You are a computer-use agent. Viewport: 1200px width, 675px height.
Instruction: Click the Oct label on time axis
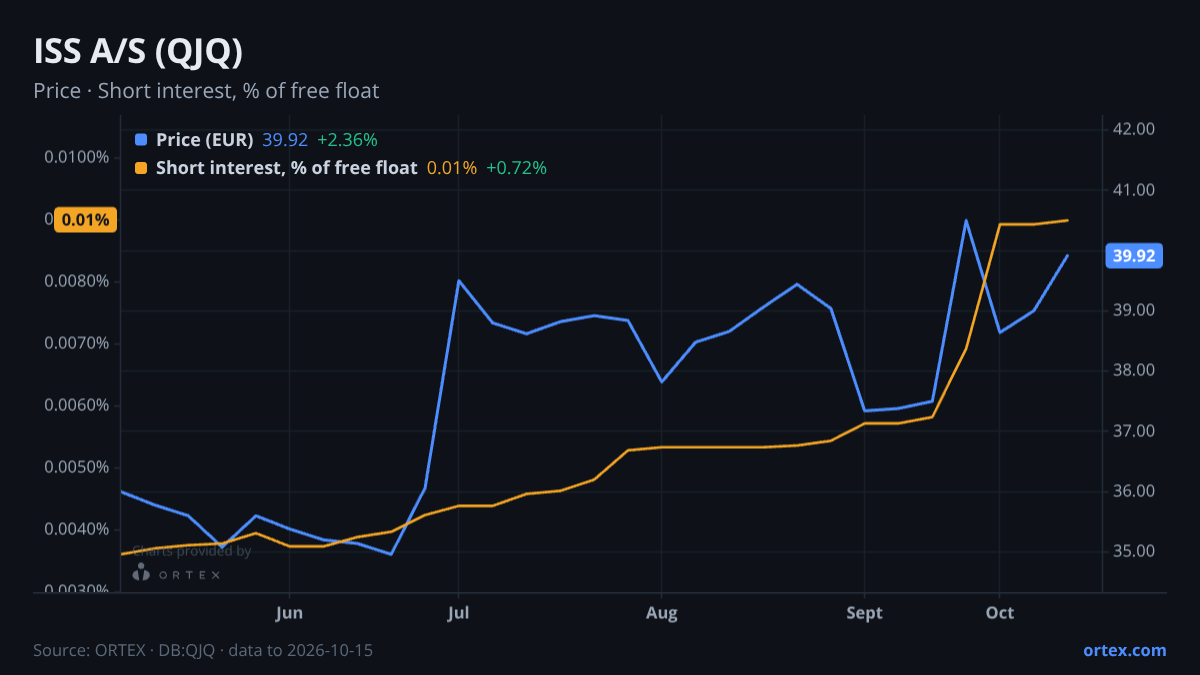[1000, 613]
